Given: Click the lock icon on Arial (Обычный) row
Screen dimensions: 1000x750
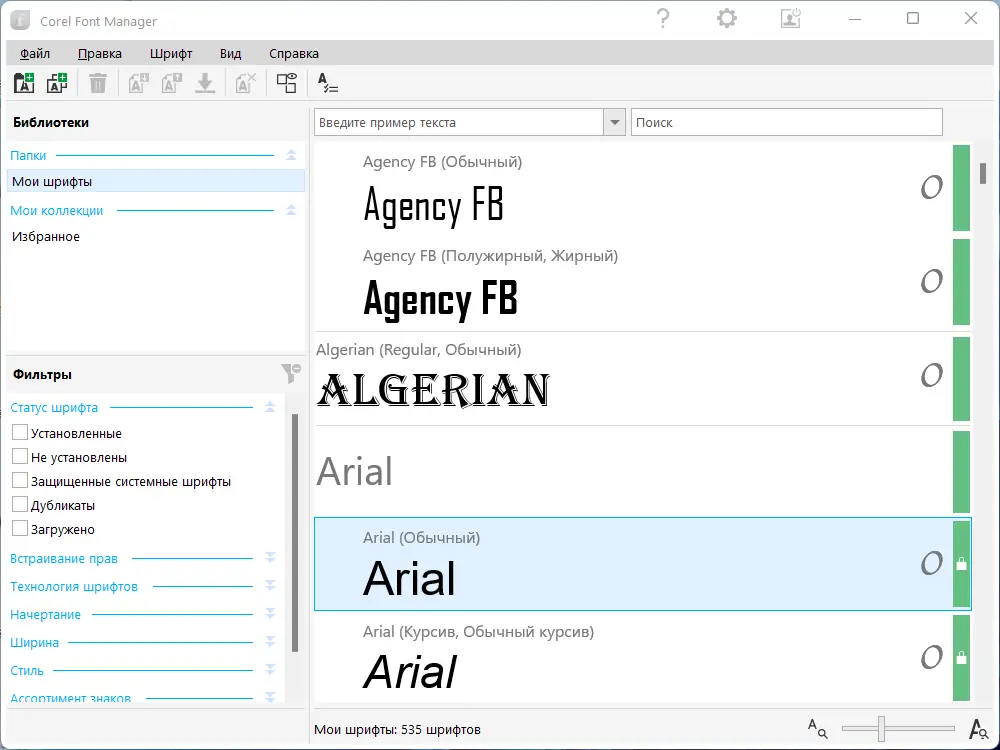Looking at the screenshot, I should (x=961, y=564).
